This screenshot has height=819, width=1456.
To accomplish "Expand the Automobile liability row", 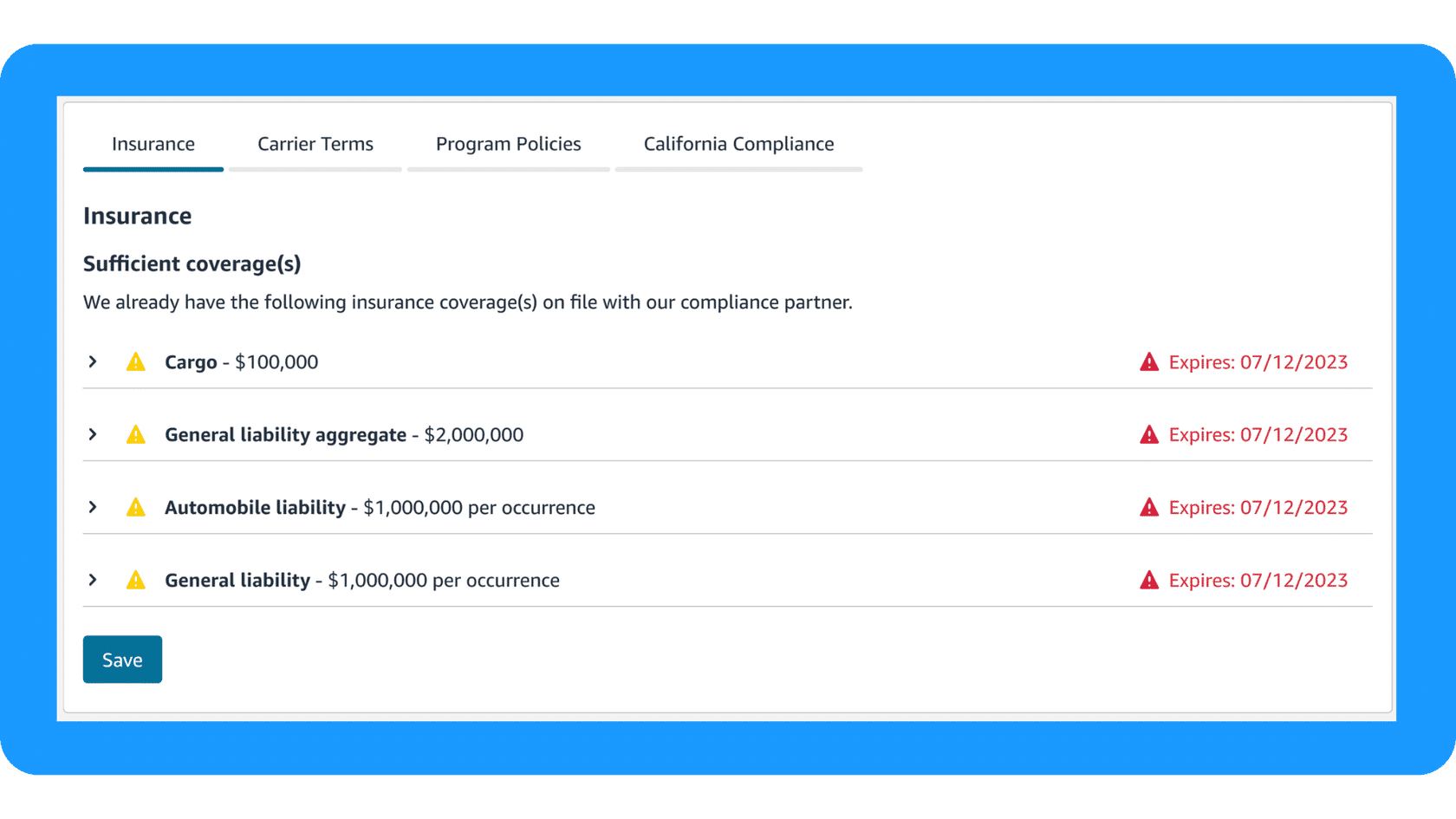I will point(93,508).
